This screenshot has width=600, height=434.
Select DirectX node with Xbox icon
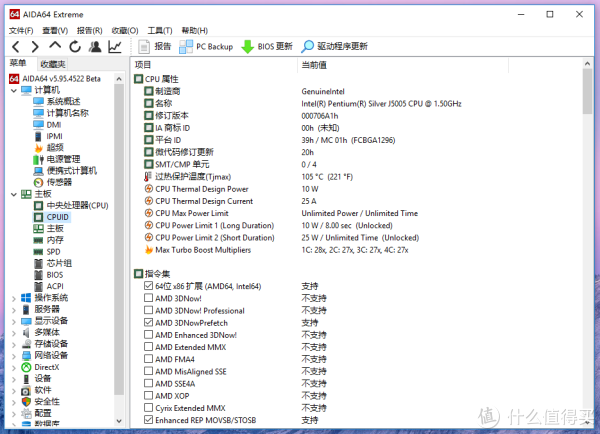tap(40, 367)
